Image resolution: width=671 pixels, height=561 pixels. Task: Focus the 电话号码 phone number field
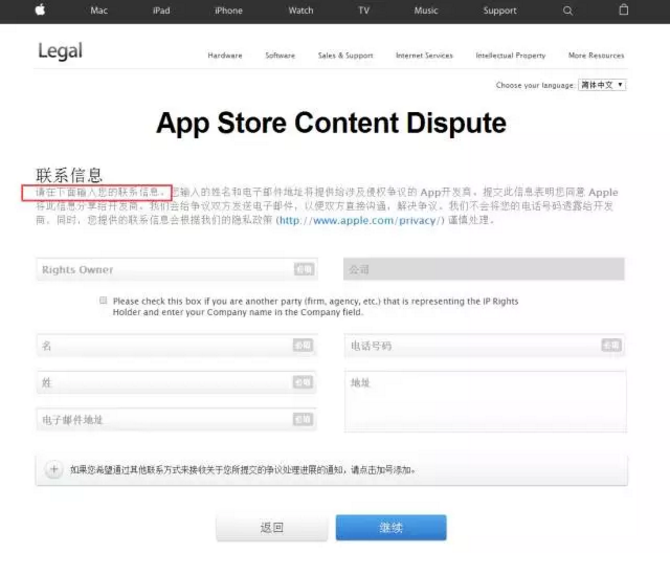click(x=484, y=345)
